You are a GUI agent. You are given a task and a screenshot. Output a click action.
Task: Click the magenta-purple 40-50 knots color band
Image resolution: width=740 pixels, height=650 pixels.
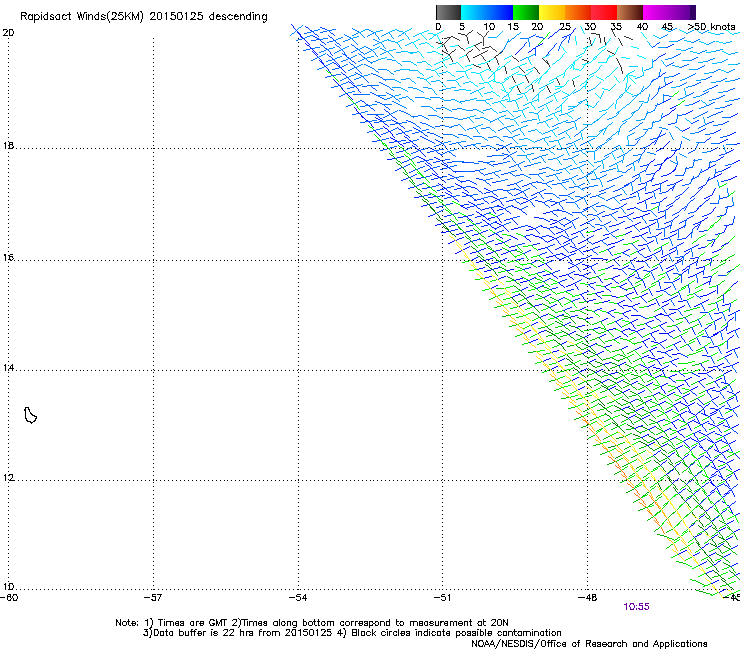669,12
